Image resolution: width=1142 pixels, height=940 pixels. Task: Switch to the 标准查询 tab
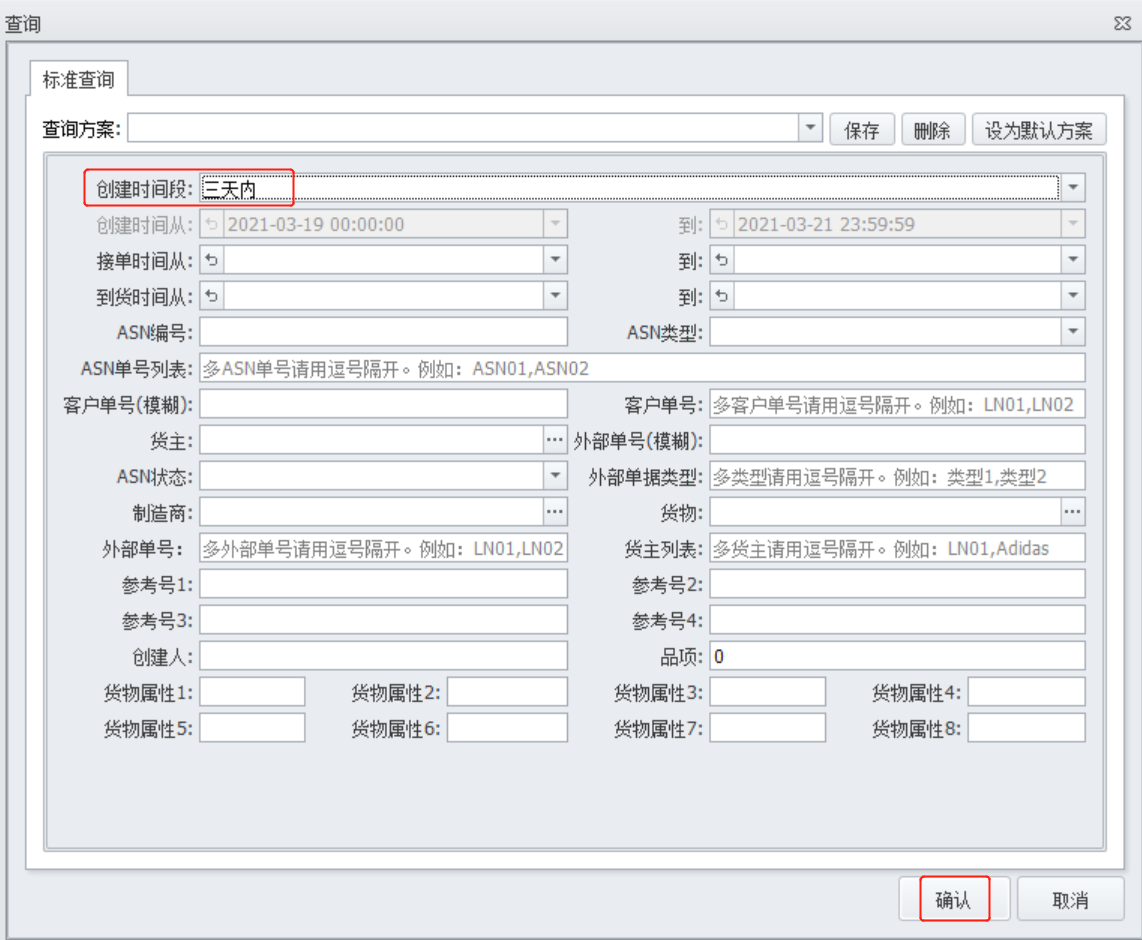(79, 79)
